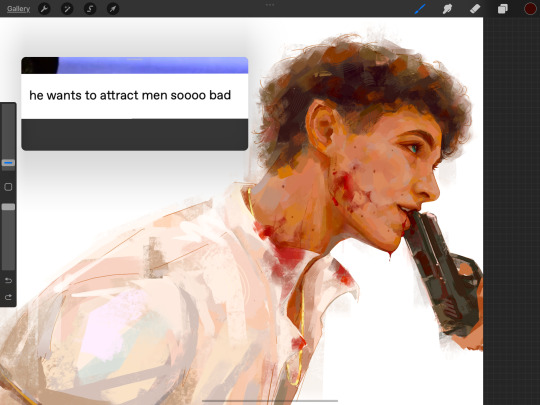Select the Eraser tool
The image size is (540, 405).
point(475,9)
